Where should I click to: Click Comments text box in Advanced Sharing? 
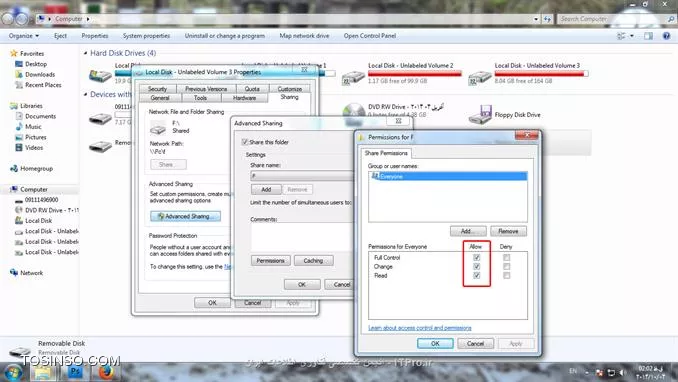click(x=302, y=237)
